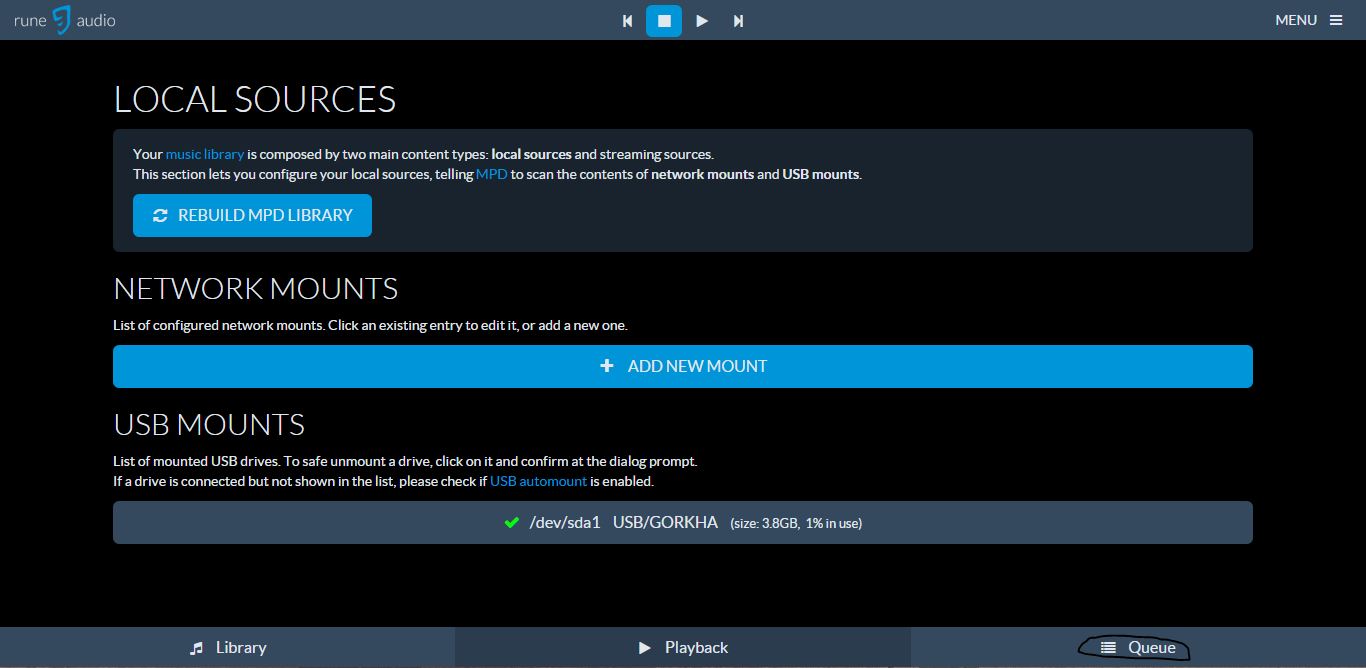Start playback with the Play button
Image resolution: width=1366 pixels, height=668 pixels.
701,20
